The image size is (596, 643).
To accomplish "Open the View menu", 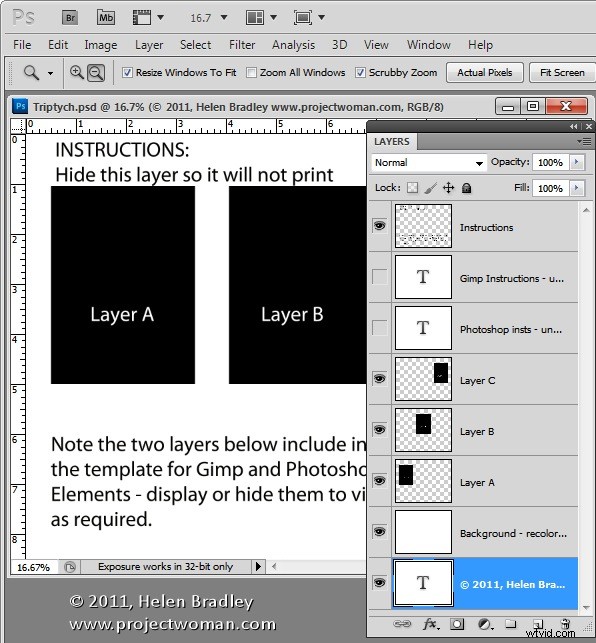I will [x=376, y=44].
